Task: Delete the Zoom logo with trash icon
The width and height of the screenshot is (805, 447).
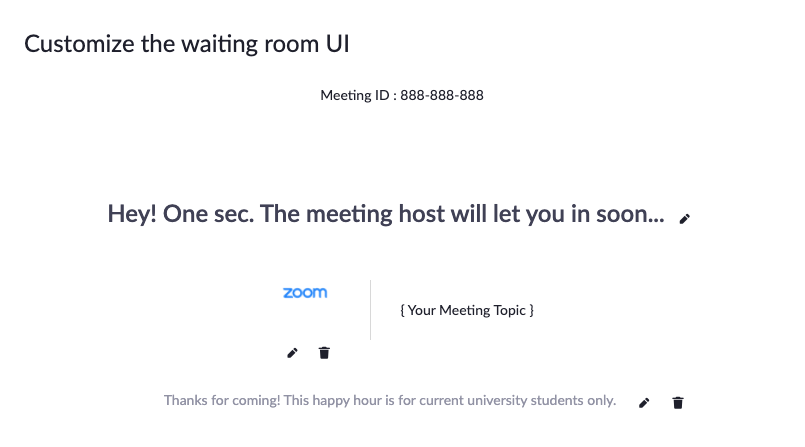Action: pyautogui.click(x=324, y=353)
